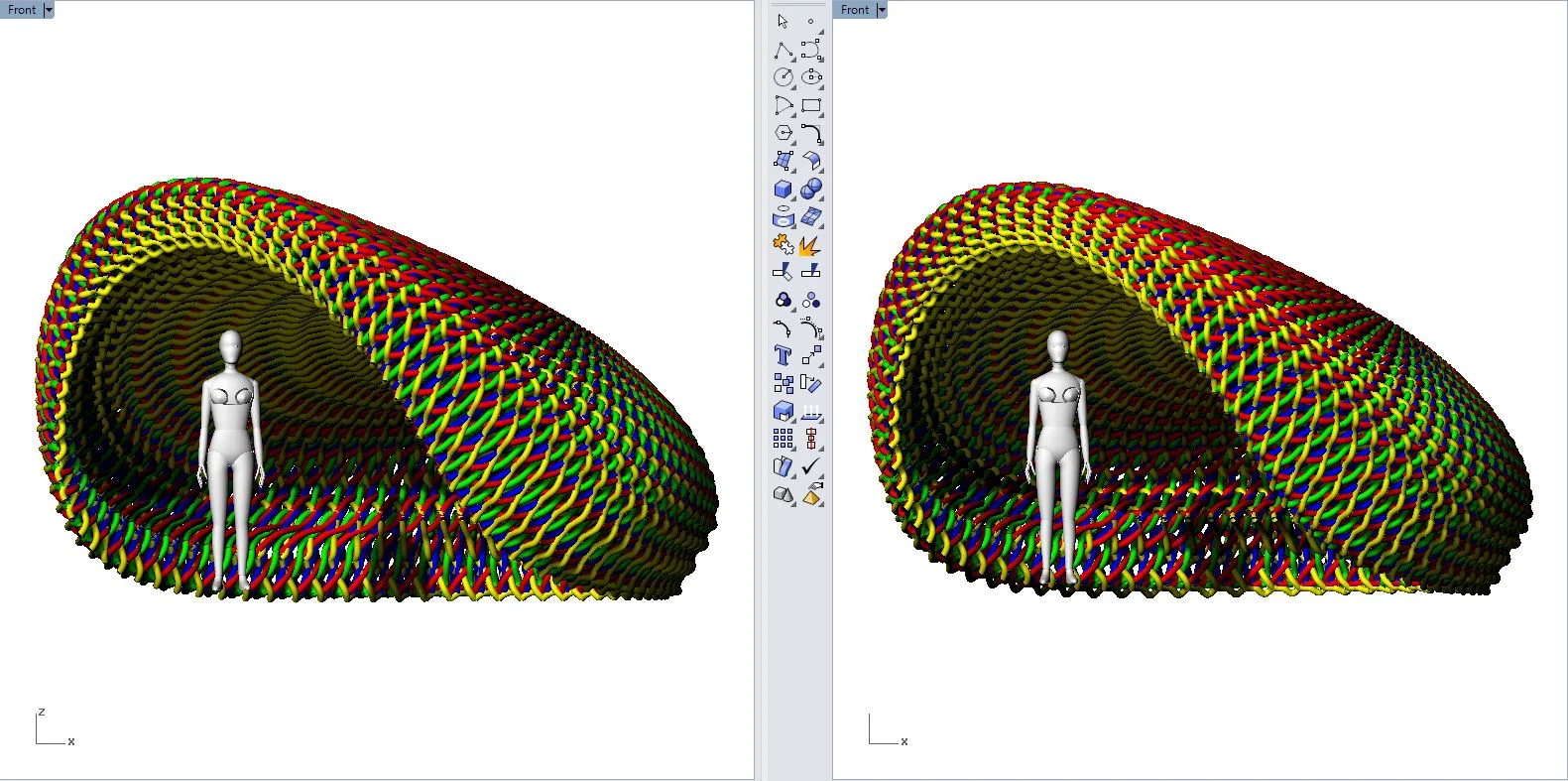Viewport: 1568px width, 781px height.
Task: Click the analyze direction planes icon
Action: pos(783,466)
